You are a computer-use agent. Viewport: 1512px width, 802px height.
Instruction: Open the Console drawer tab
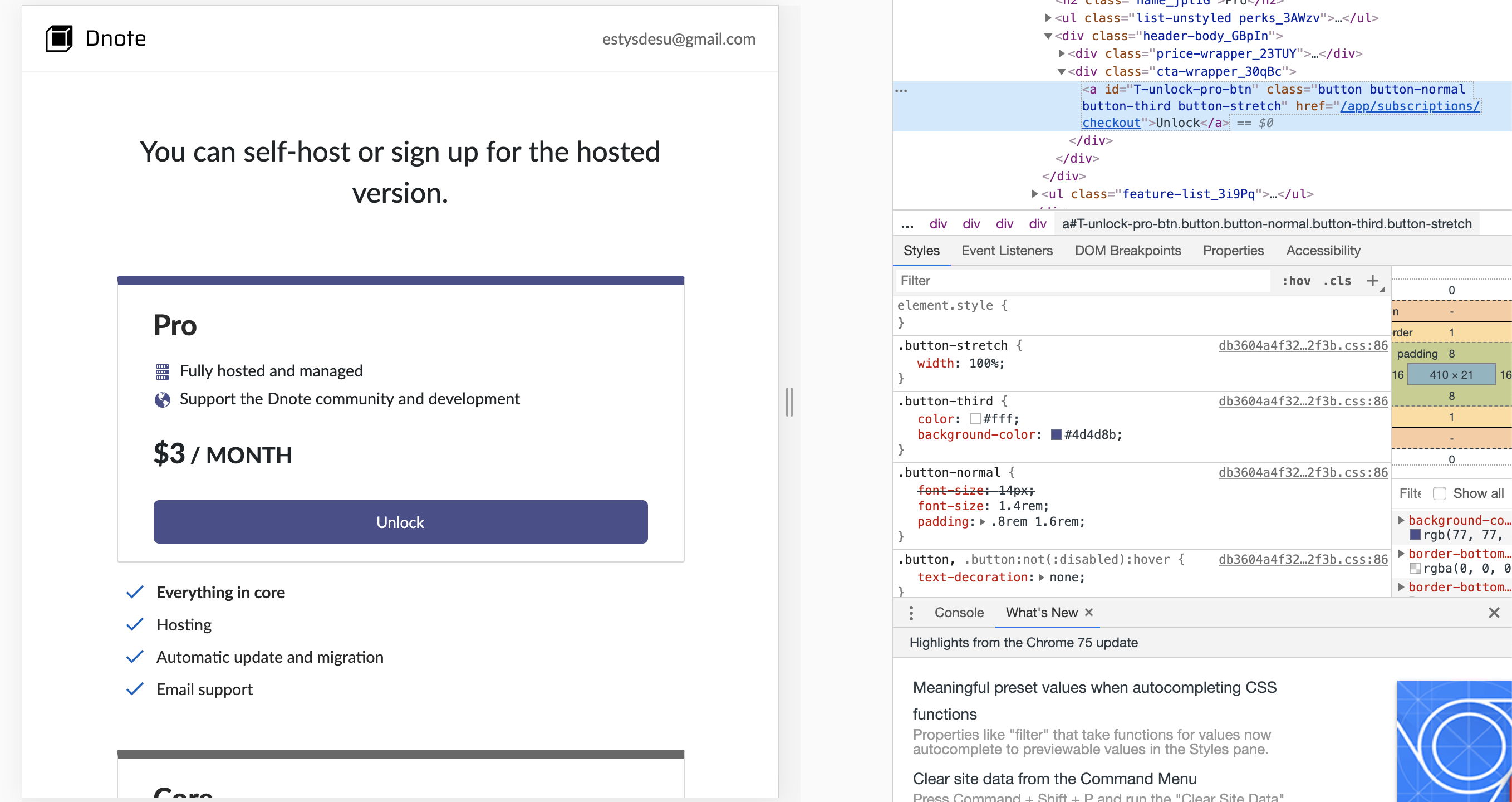pyautogui.click(x=959, y=613)
